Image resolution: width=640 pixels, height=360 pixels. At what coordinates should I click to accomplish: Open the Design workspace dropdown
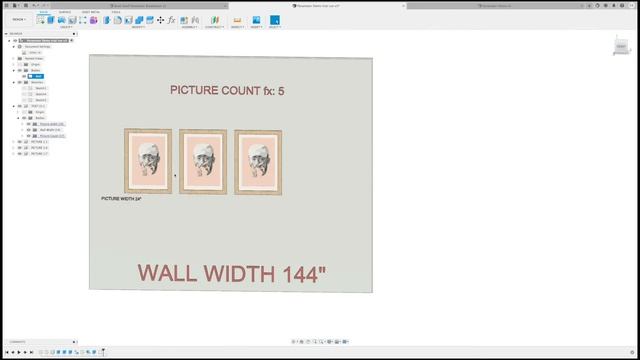(19, 20)
